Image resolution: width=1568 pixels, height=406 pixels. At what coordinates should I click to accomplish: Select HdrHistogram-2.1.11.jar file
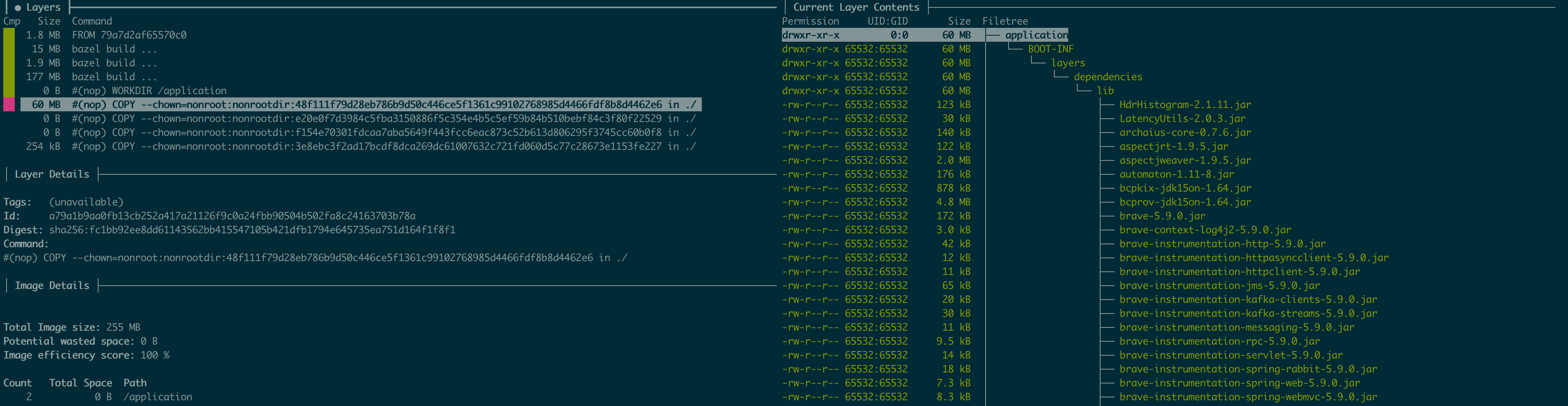point(1185,105)
